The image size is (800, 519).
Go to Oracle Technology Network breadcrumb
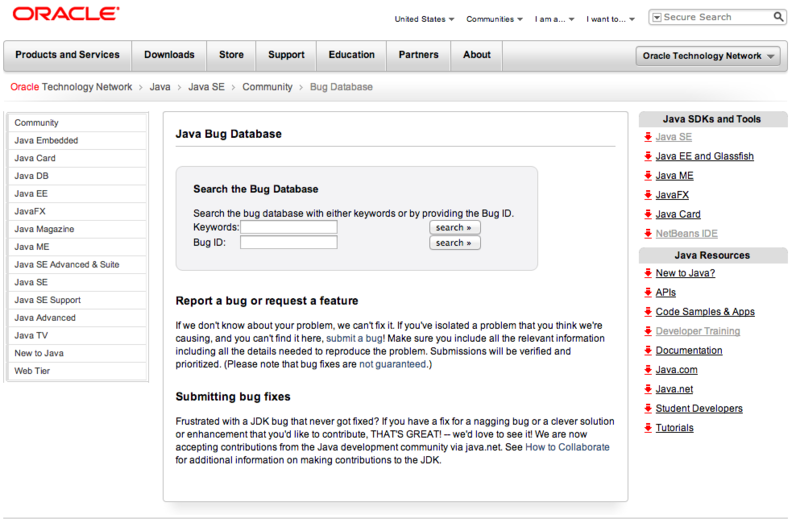tap(71, 87)
